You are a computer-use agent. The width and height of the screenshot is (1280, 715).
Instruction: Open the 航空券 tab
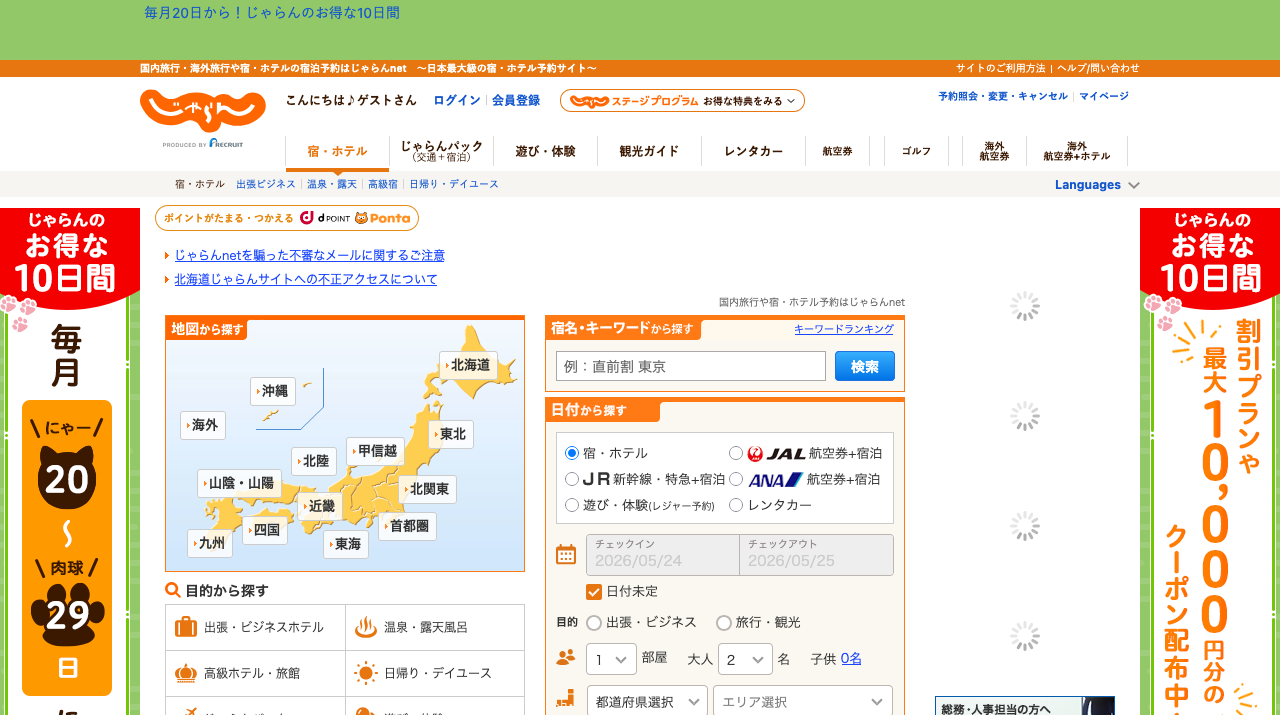(x=837, y=151)
